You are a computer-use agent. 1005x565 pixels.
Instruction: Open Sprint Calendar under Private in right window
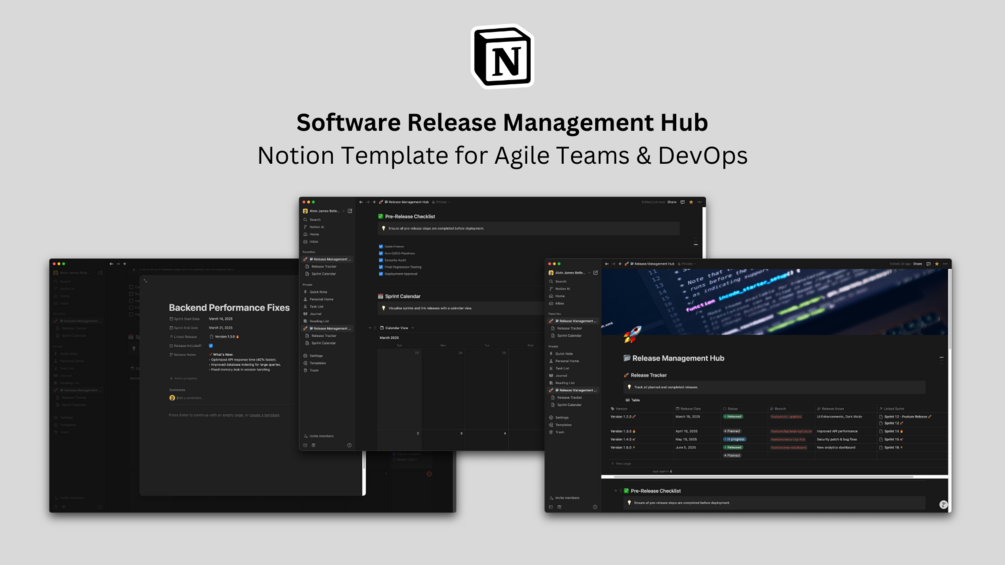[x=567, y=405]
